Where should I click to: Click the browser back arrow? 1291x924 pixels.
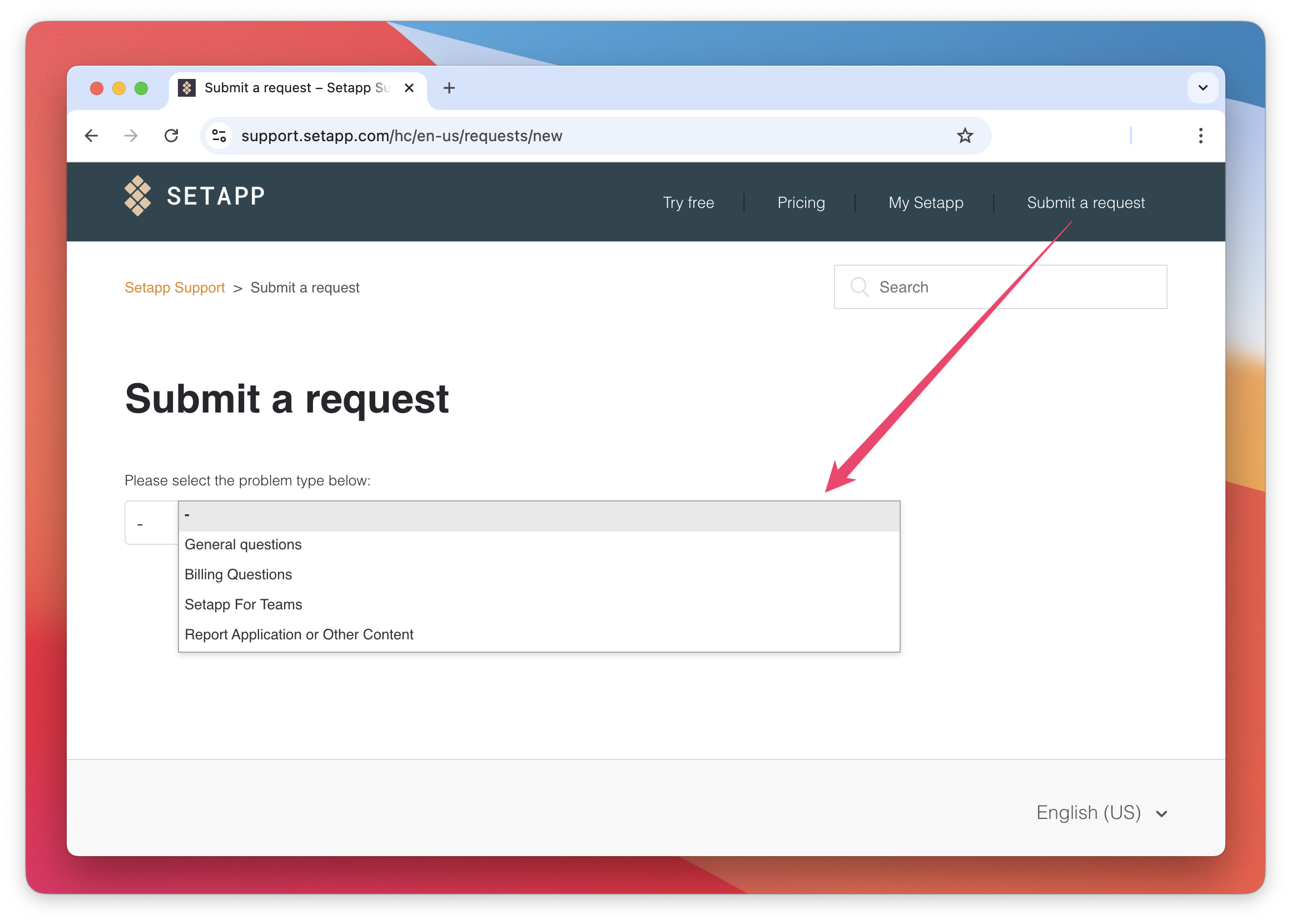tap(92, 136)
